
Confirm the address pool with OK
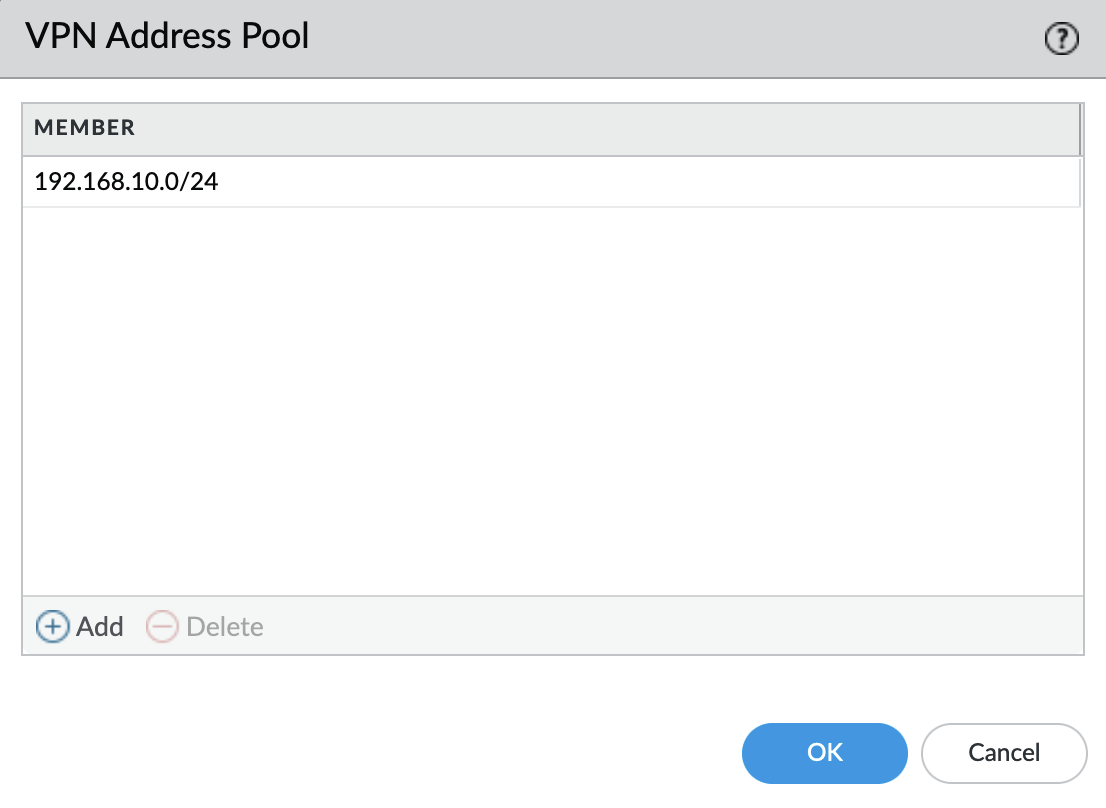coord(824,753)
